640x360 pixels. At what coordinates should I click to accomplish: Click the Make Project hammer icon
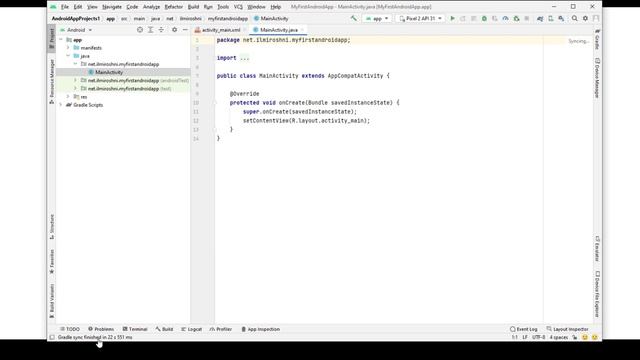tap(353, 18)
